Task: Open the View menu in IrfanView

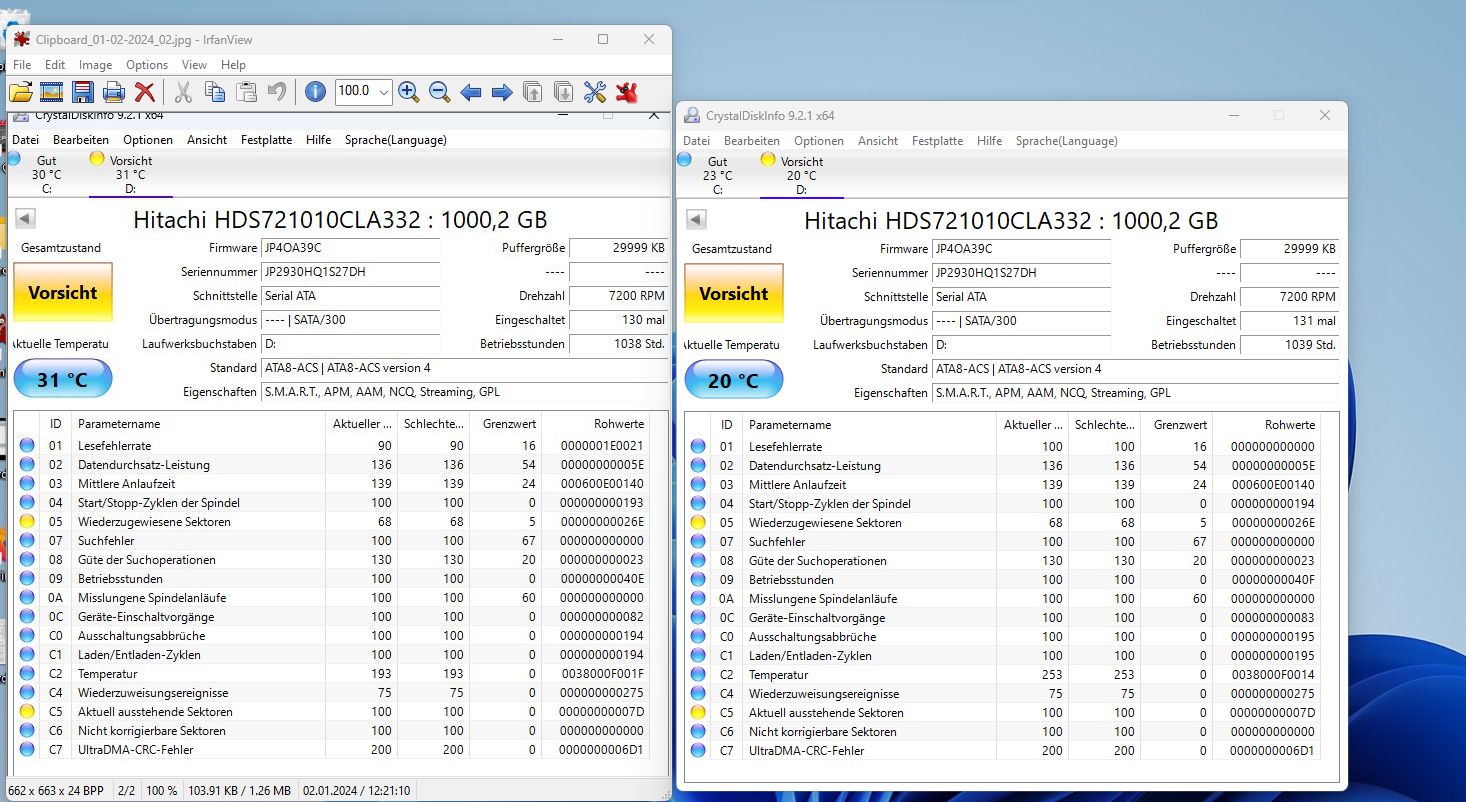Action: pos(195,65)
